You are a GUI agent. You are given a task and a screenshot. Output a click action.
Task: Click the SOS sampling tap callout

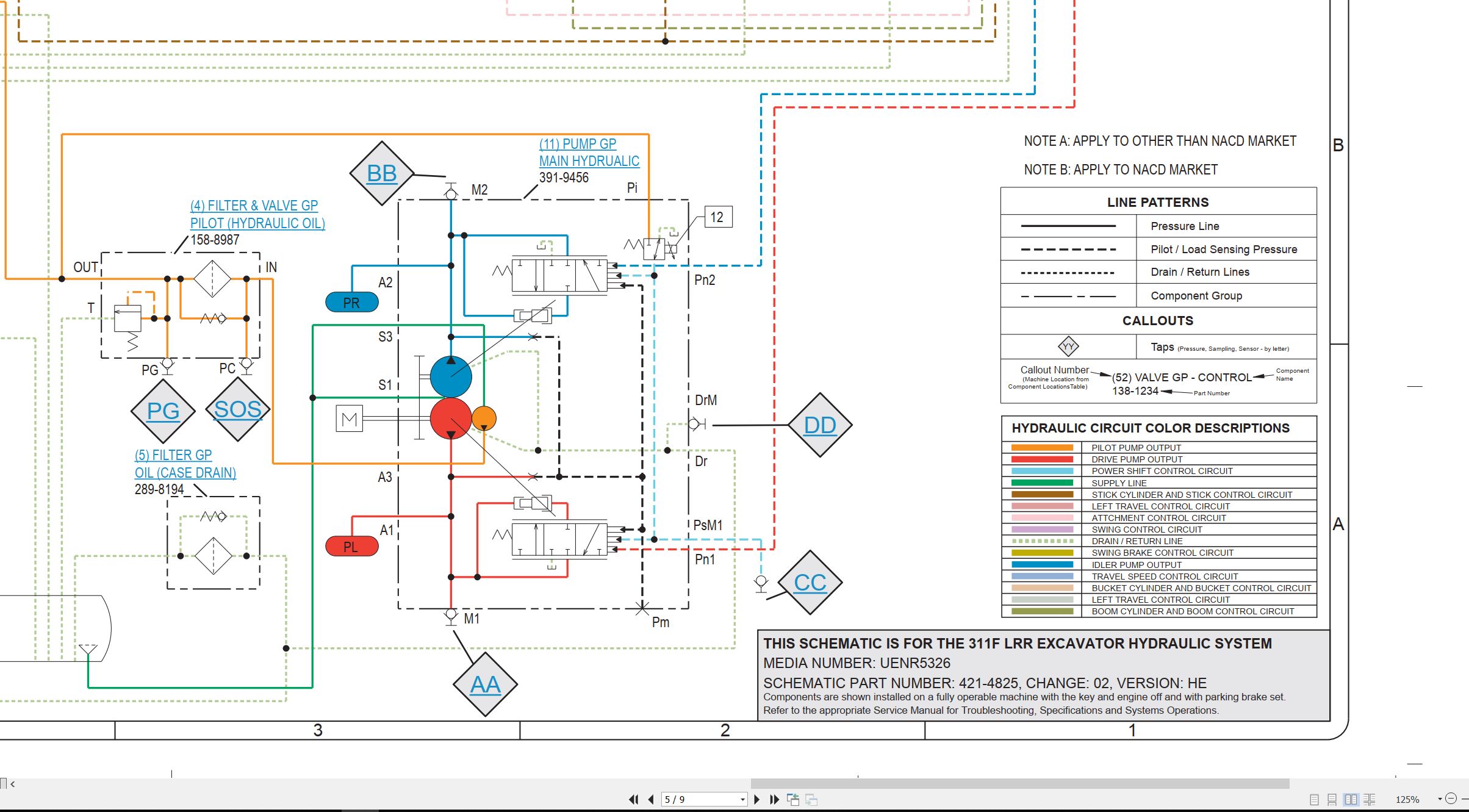click(x=238, y=409)
